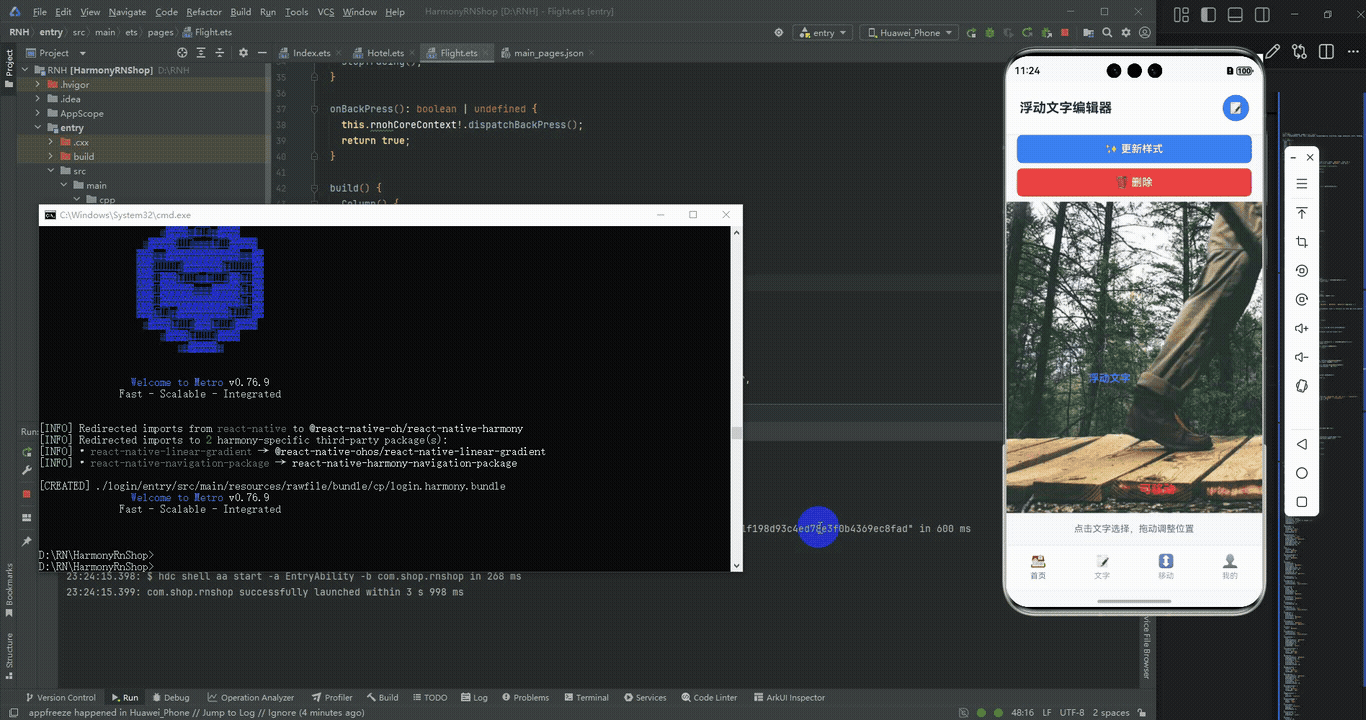
Task: Hide the Project panel with minus icon
Action: click(262, 53)
